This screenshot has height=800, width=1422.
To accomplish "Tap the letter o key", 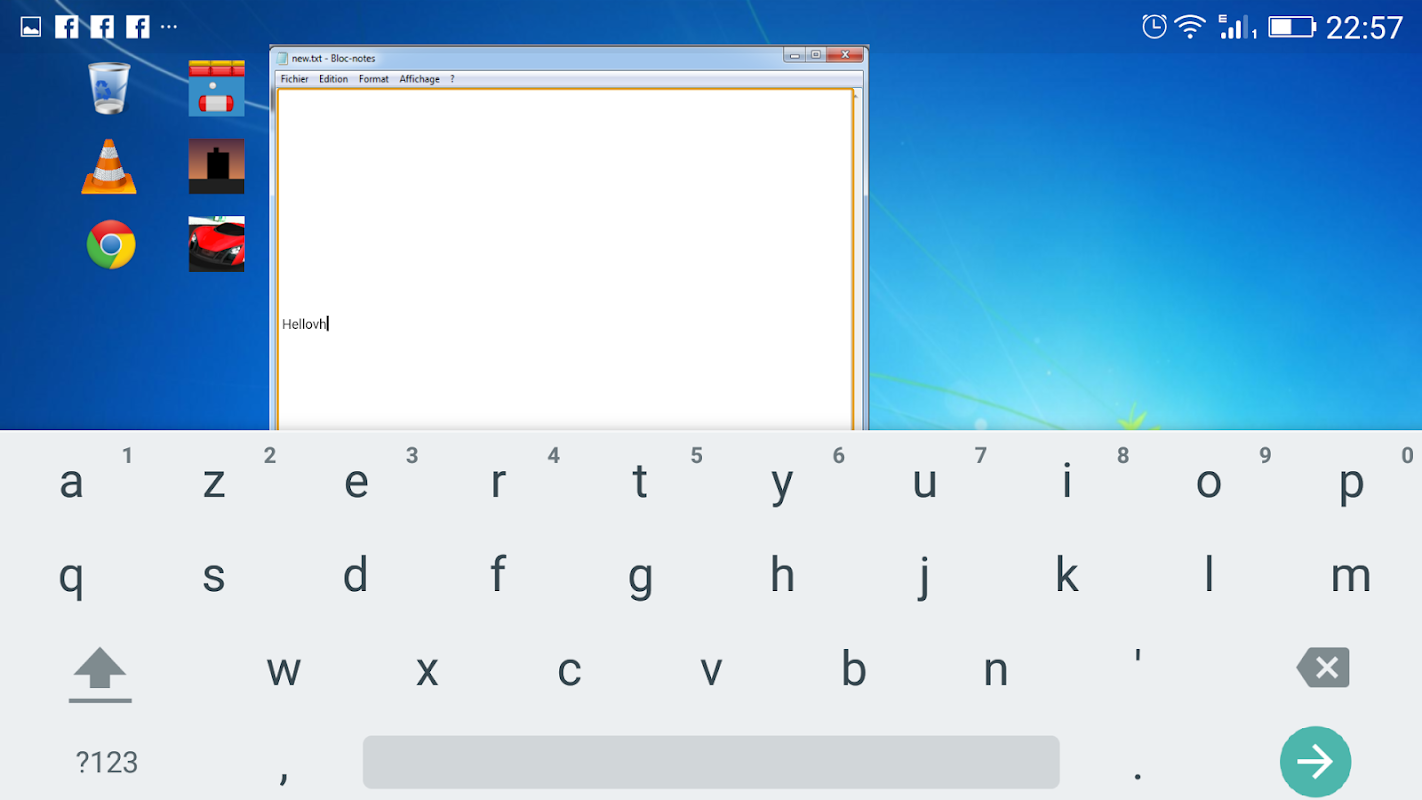I will tap(1209, 482).
